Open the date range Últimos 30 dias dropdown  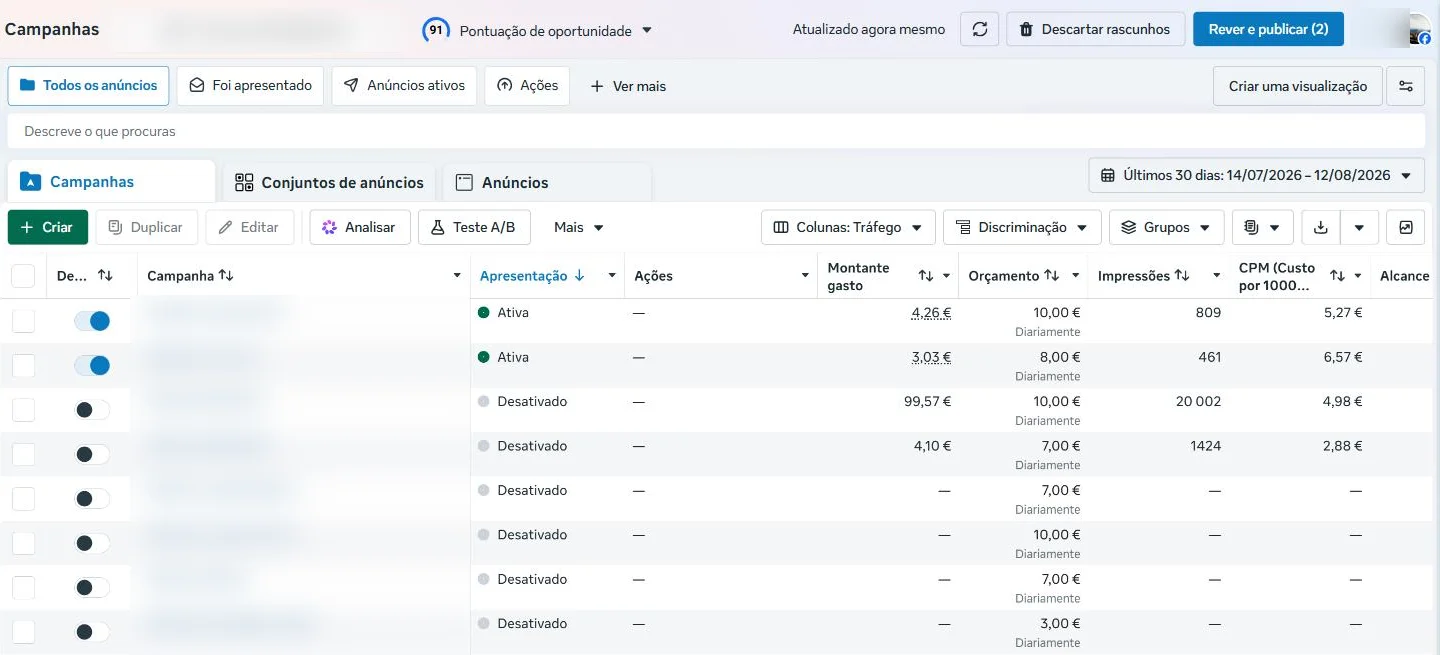click(1256, 175)
